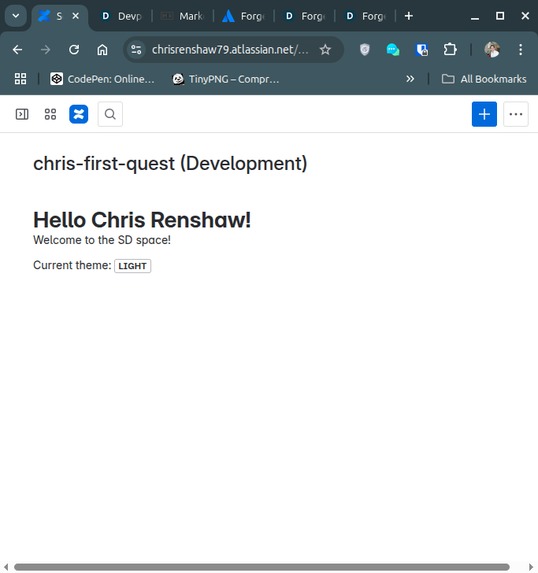Open the Chrome three-dot menu

(x=520, y=50)
